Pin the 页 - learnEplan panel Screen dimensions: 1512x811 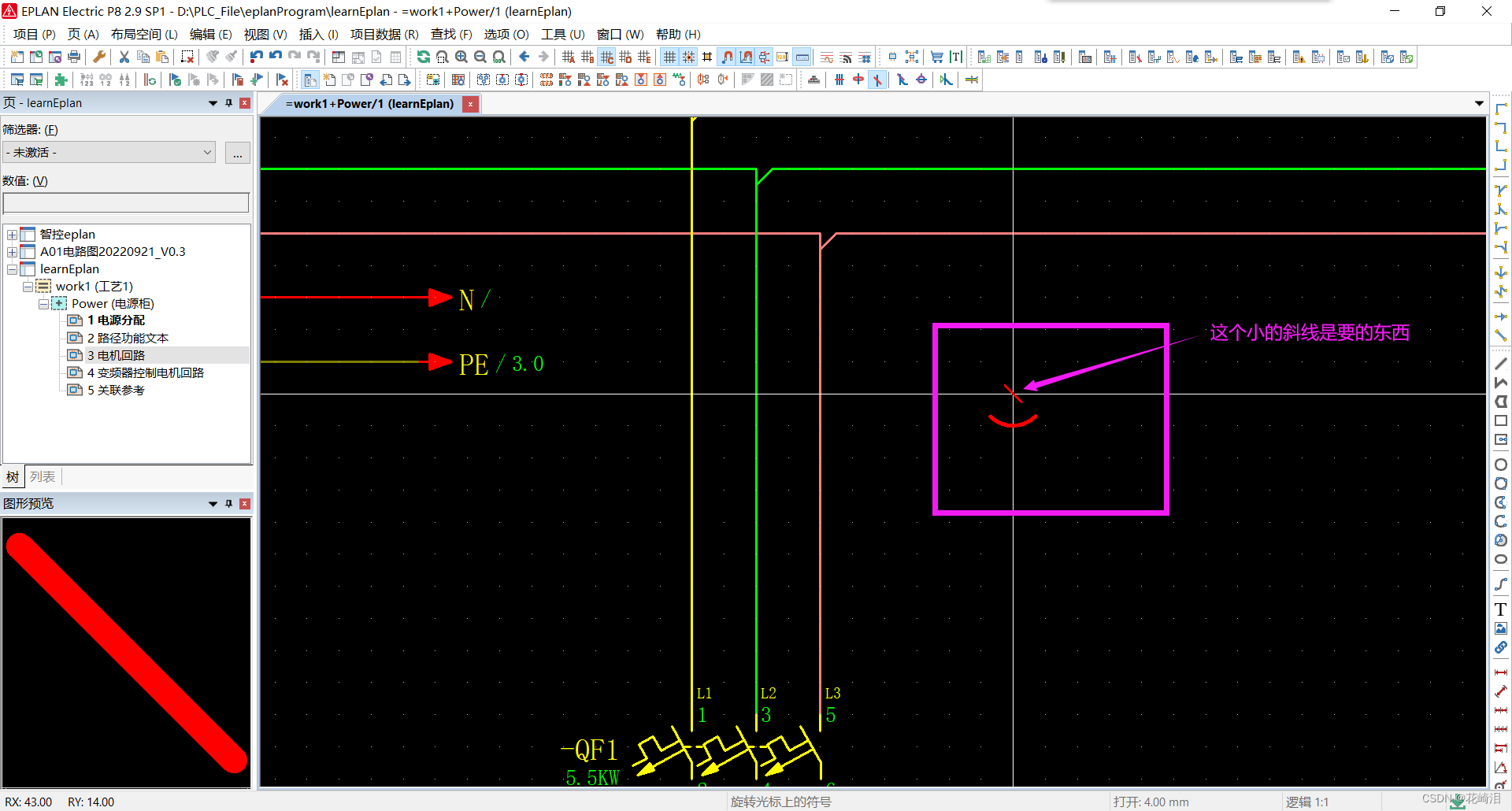tap(229, 103)
